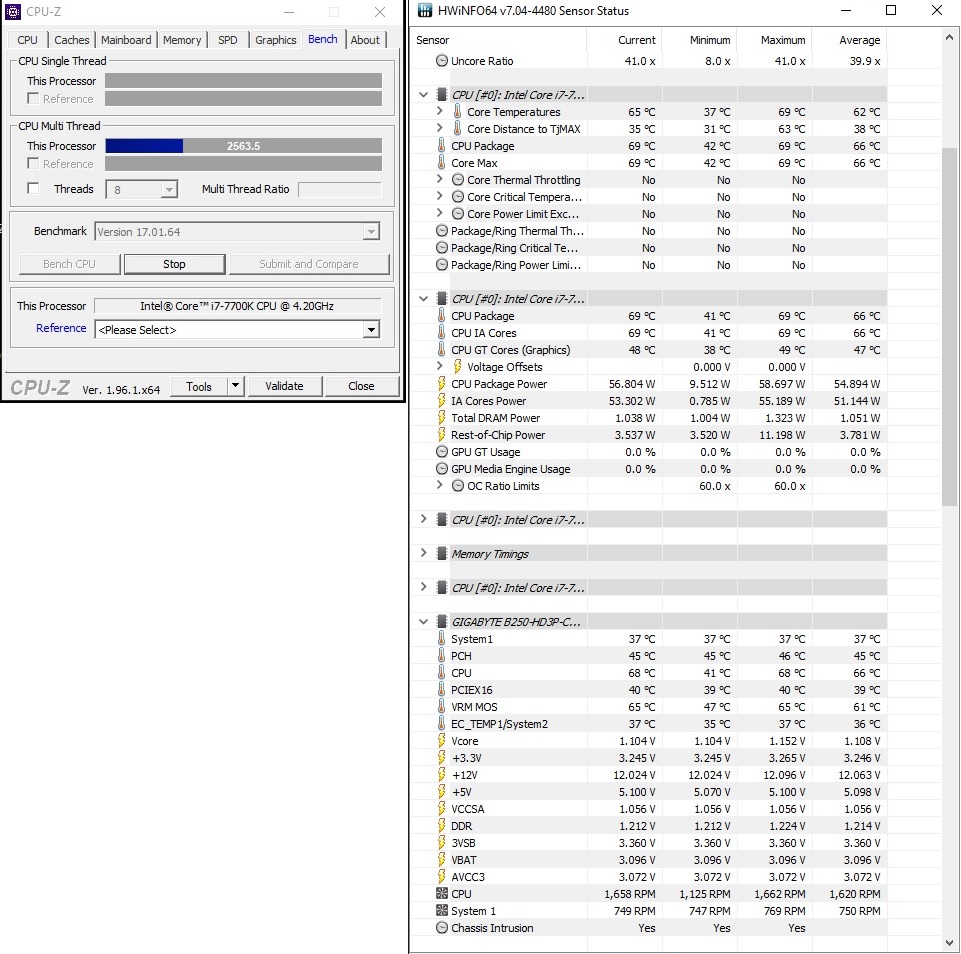Click the thermometer icon beside PCH
961x954 pixels.
pyautogui.click(x=441, y=656)
